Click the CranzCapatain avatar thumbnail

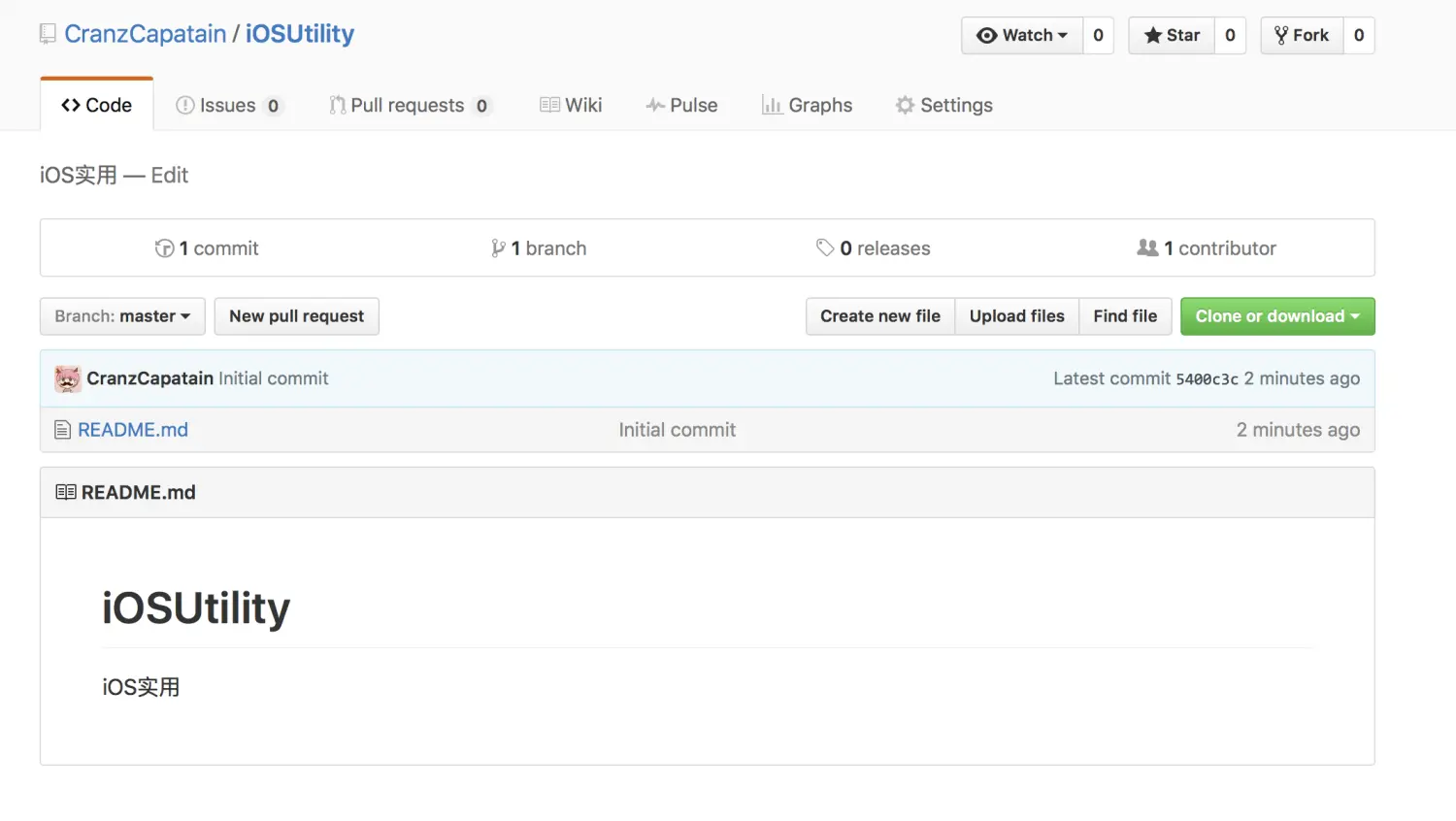(67, 378)
